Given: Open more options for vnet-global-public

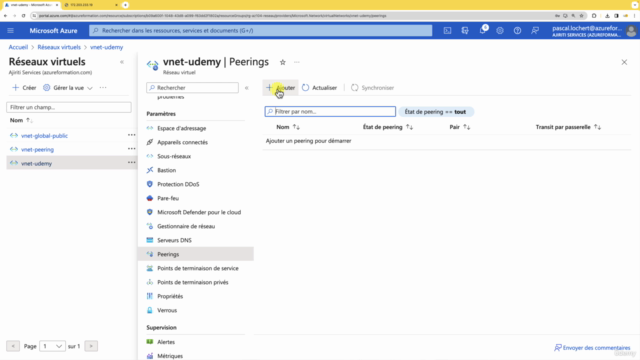Looking at the screenshot, I should (x=131, y=135).
